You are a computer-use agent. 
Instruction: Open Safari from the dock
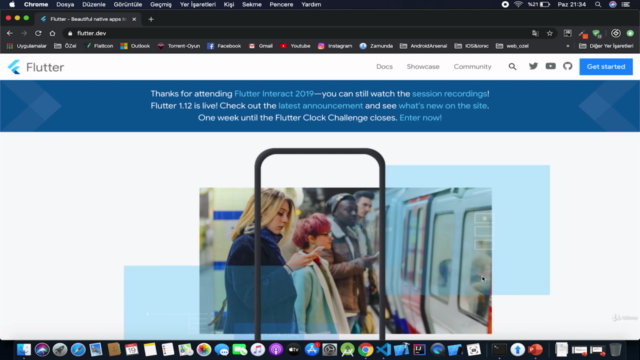78,350
